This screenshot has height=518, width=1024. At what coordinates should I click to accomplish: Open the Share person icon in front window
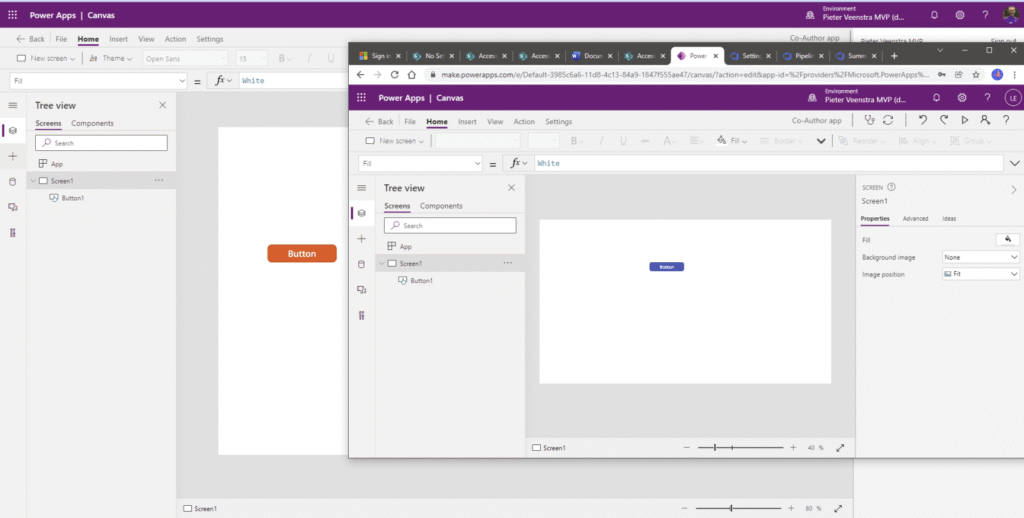tap(985, 120)
